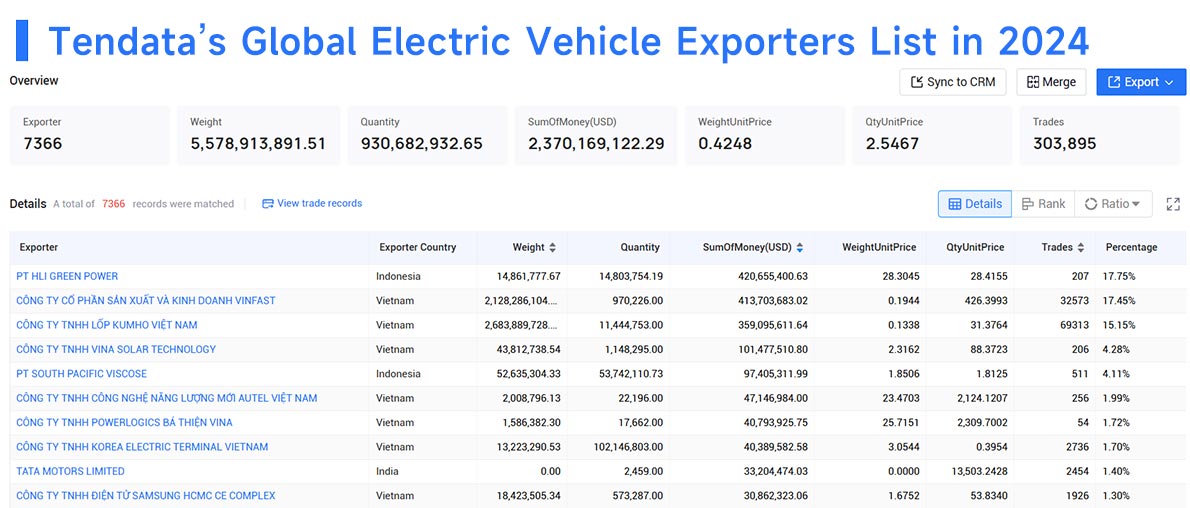Open AUTEL VIỆT NAM exporter link
The height and width of the screenshot is (508, 1190).
tap(167, 398)
